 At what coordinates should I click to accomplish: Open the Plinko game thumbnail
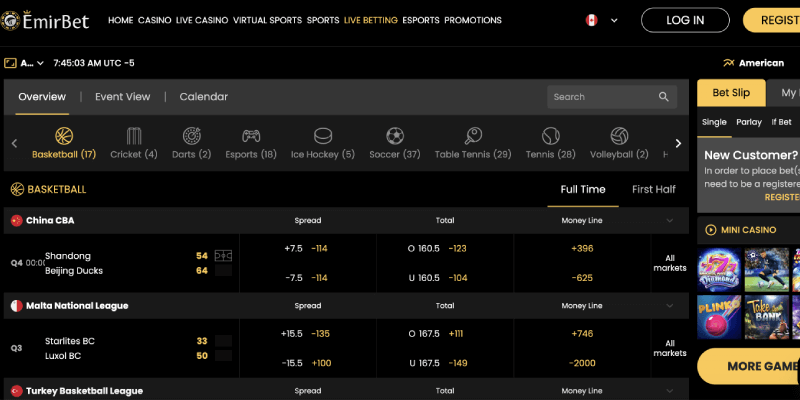tap(719, 317)
